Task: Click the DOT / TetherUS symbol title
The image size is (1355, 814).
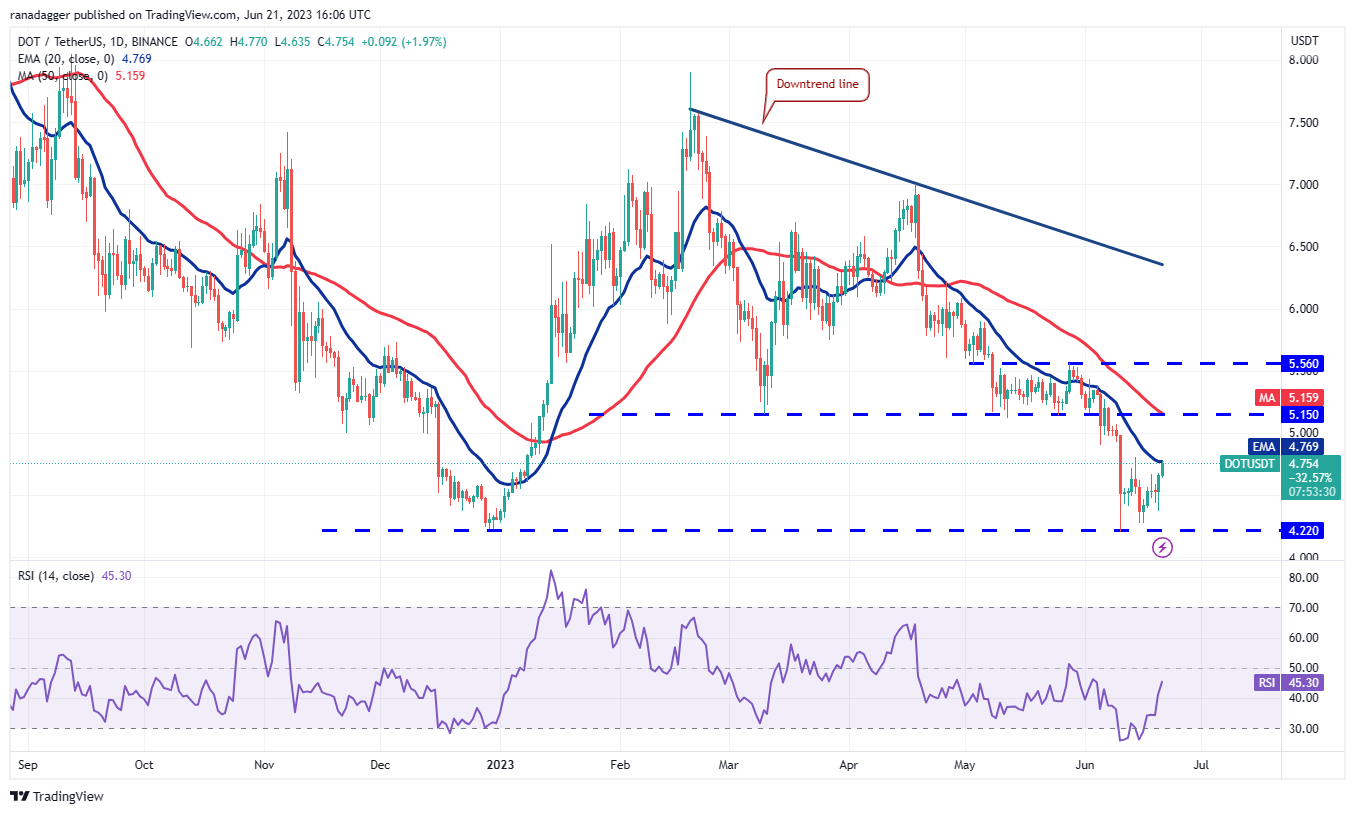Action: pyautogui.click(x=68, y=42)
